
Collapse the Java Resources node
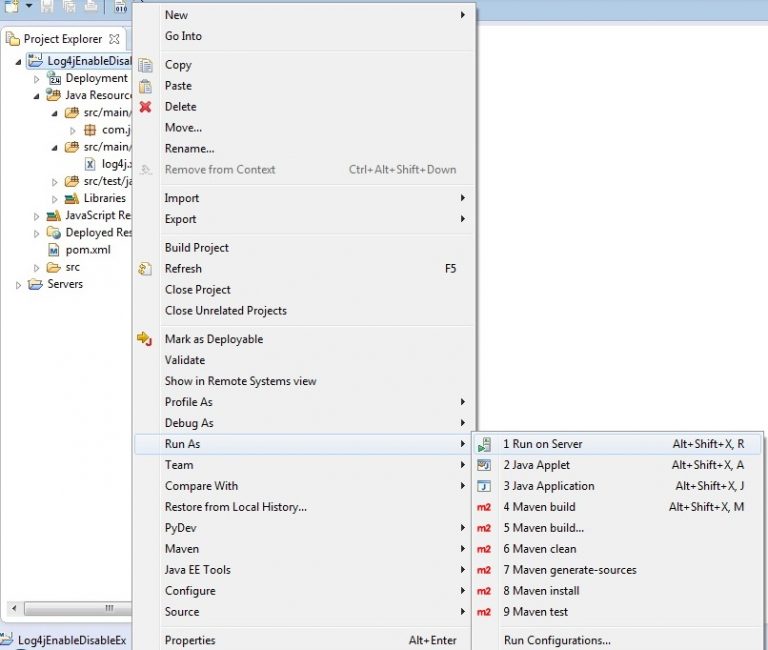tap(36, 96)
